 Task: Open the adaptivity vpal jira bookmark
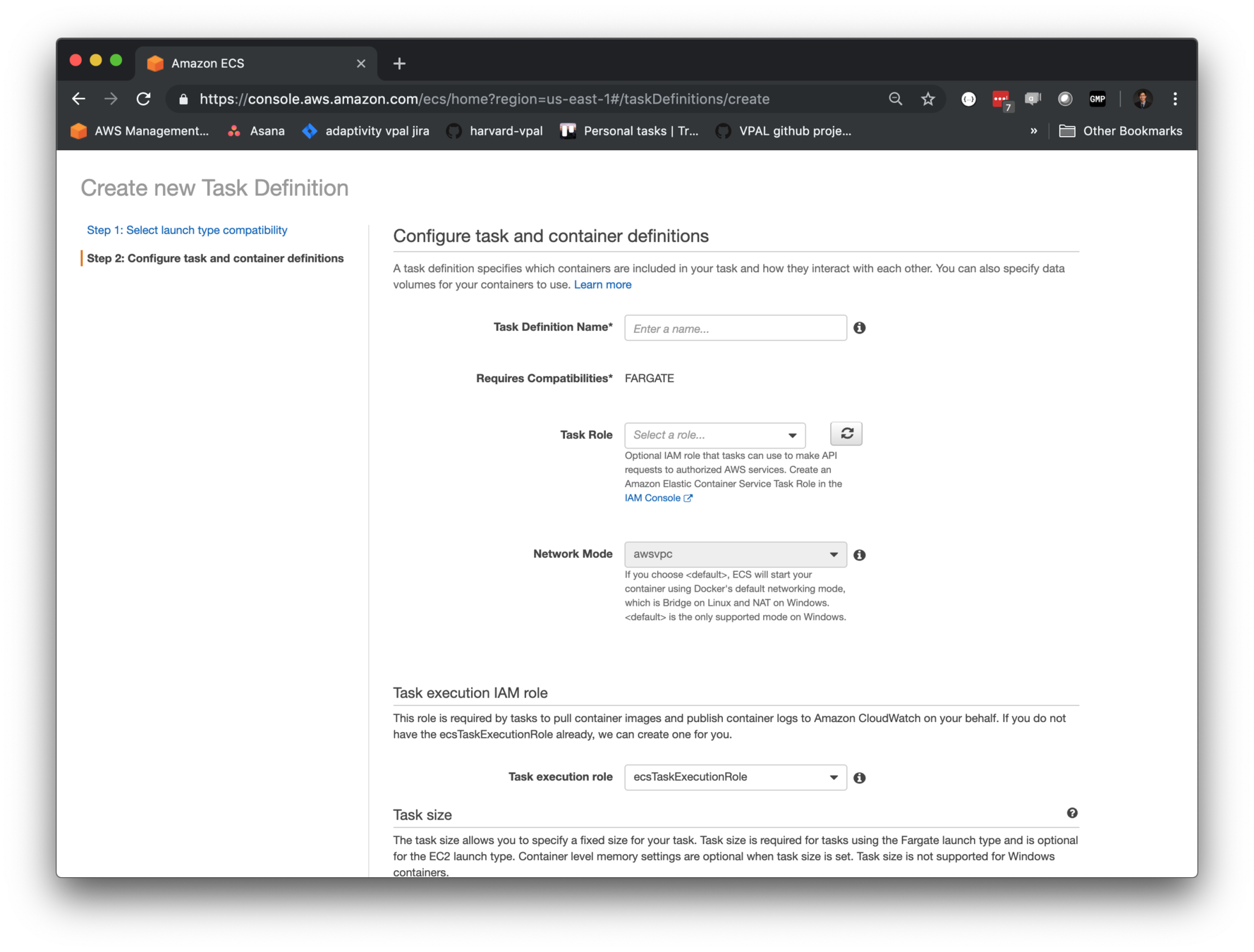click(x=365, y=131)
